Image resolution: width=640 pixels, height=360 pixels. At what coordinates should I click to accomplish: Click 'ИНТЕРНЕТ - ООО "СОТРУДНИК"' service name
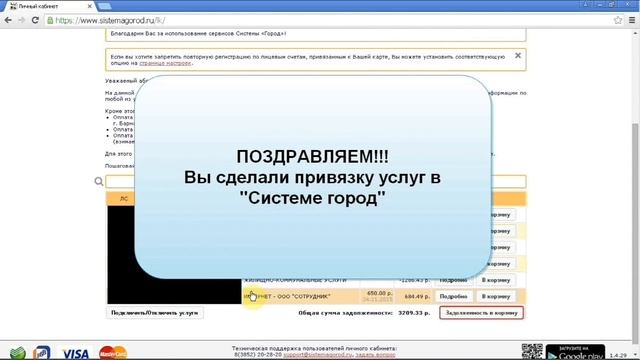[x=287, y=296]
